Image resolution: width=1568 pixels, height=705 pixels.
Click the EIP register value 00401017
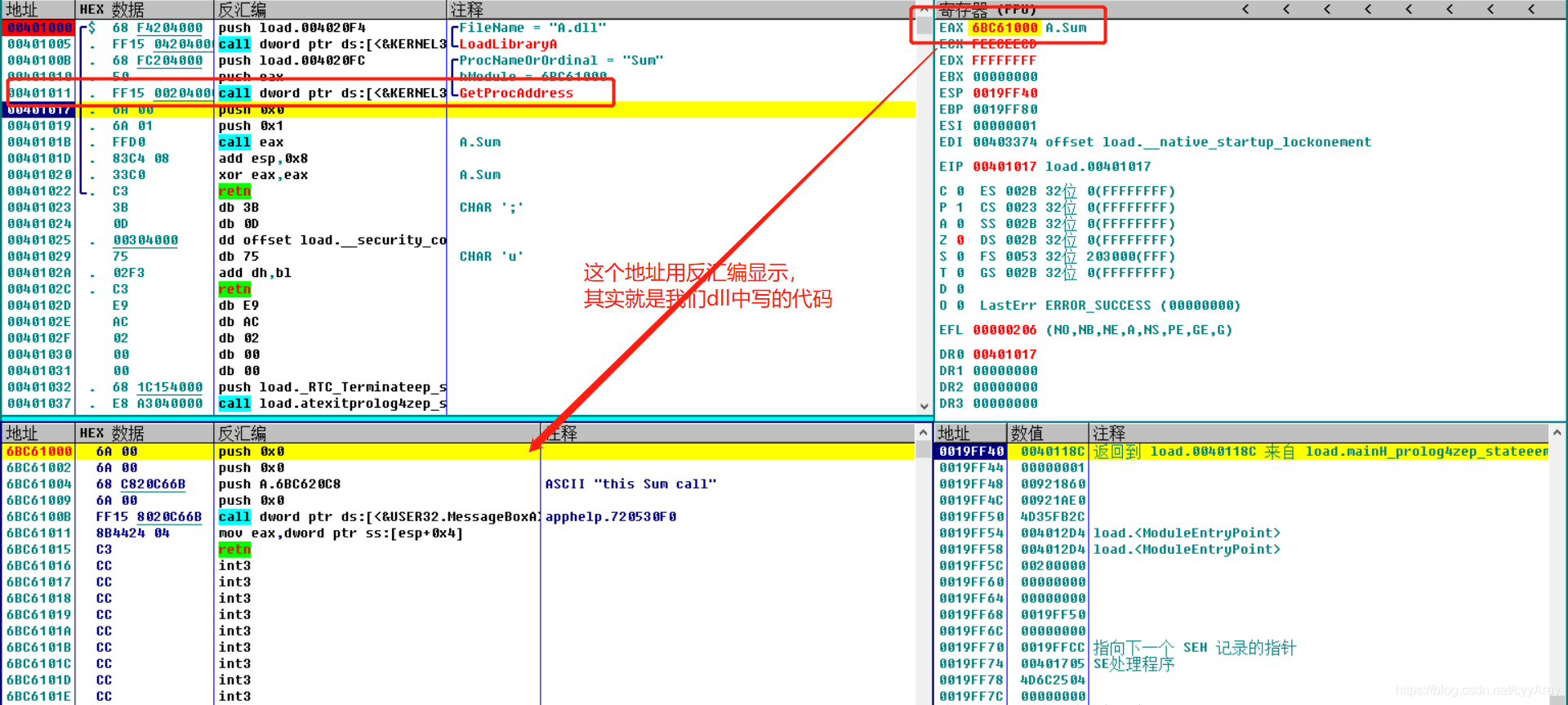[1004, 167]
